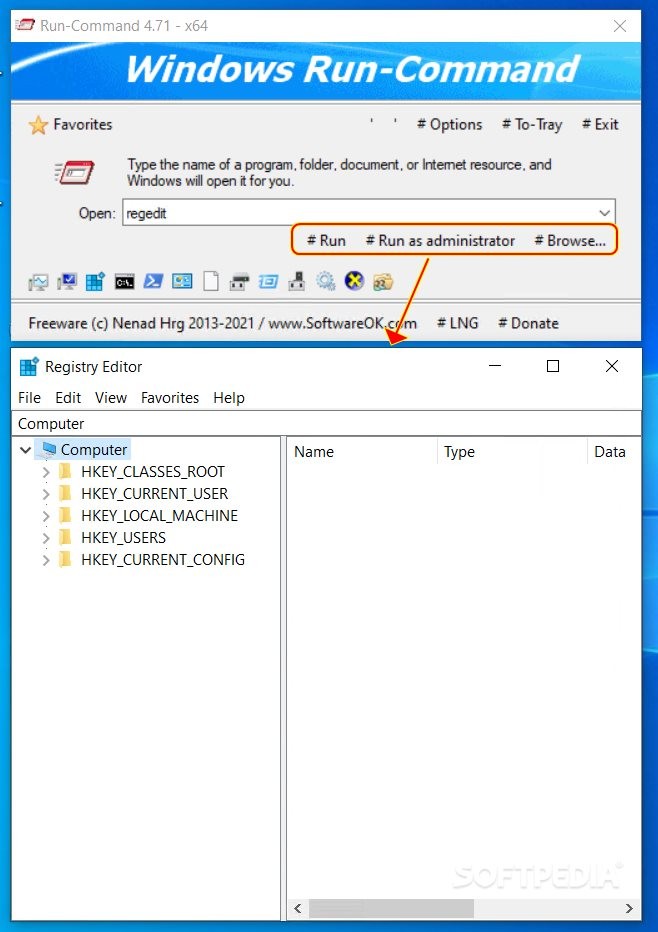Click the yellow X DirectX diagnostic icon

click(354, 281)
